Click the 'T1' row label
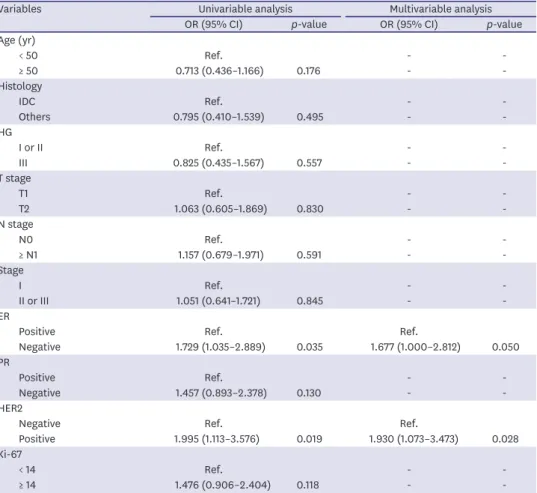 coord(23,194)
